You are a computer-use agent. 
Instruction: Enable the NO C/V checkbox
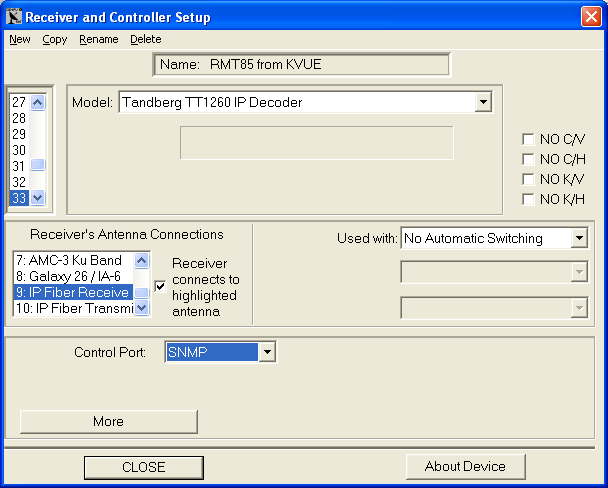(528, 139)
